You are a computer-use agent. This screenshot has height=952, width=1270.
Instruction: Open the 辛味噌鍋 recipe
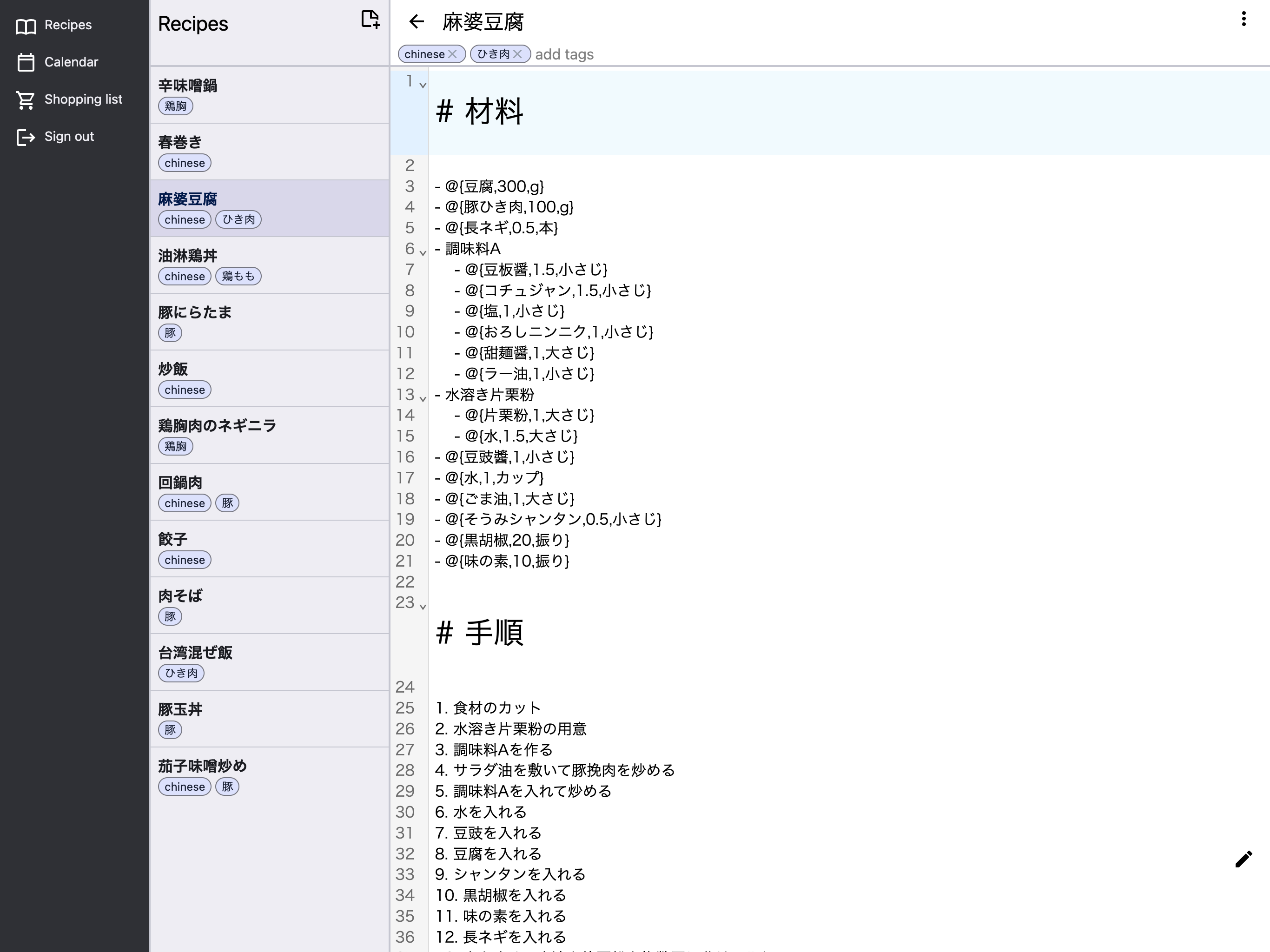[269, 95]
